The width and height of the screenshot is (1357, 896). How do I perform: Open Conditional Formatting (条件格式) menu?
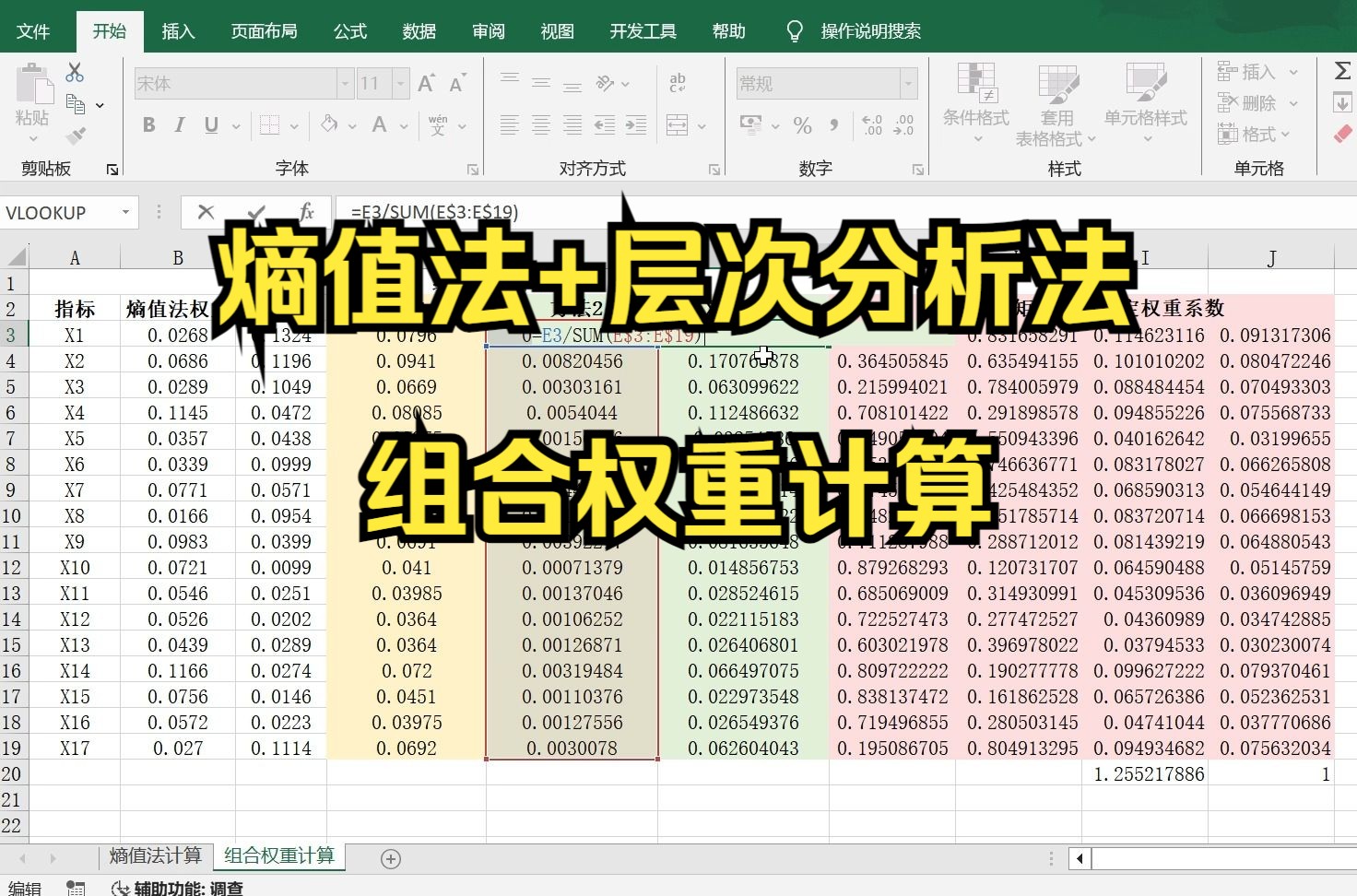[976, 103]
